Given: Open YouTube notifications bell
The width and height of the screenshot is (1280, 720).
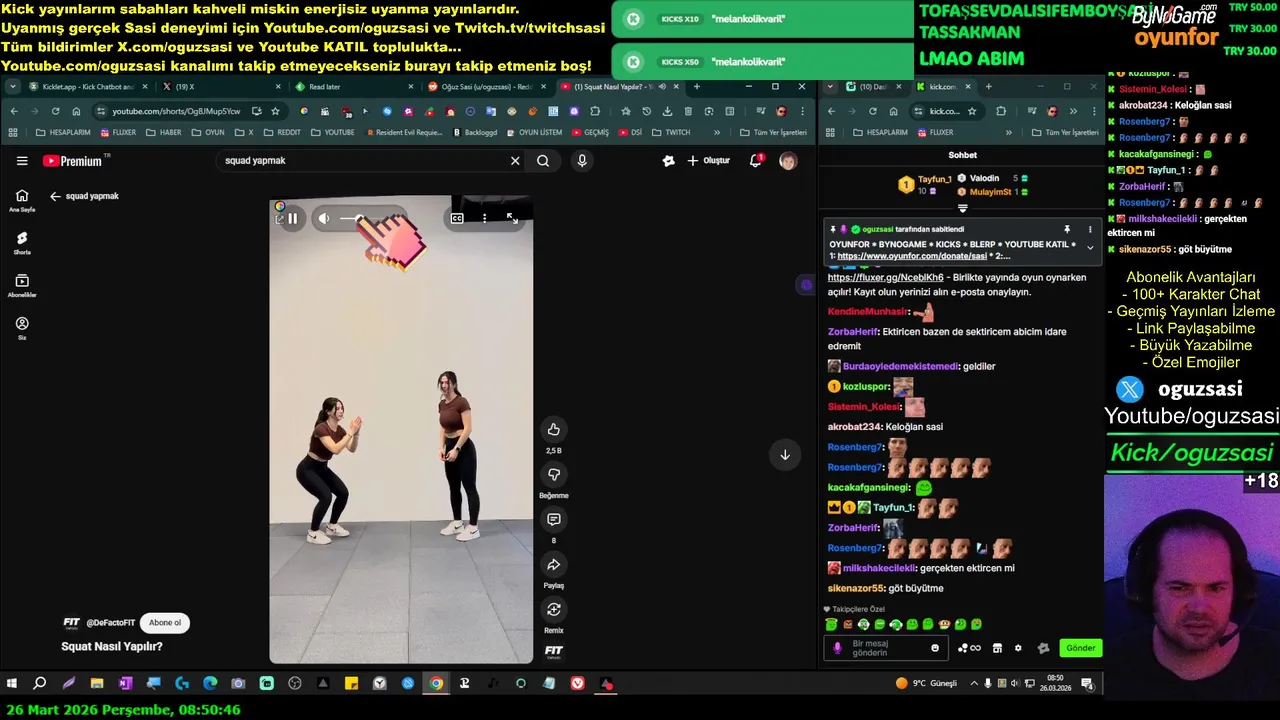Looking at the screenshot, I should pyautogui.click(x=756, y=161).
